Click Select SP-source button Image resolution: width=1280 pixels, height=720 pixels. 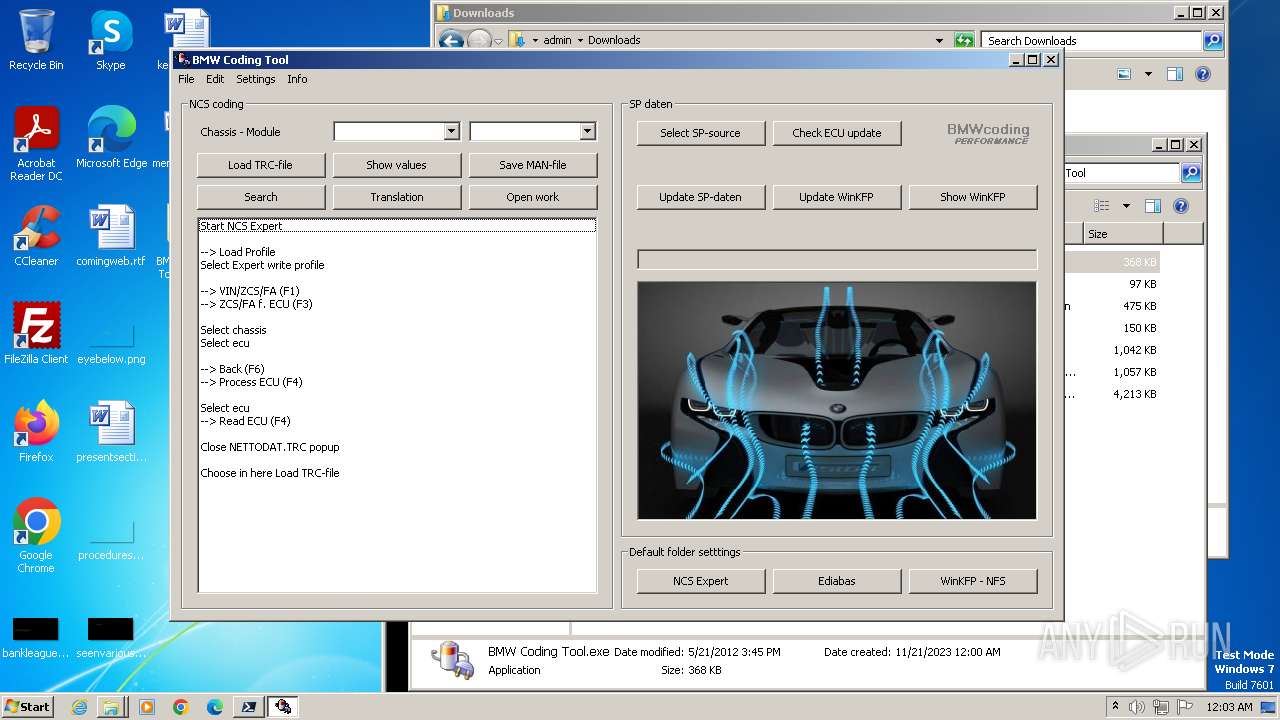pos(700,133)
